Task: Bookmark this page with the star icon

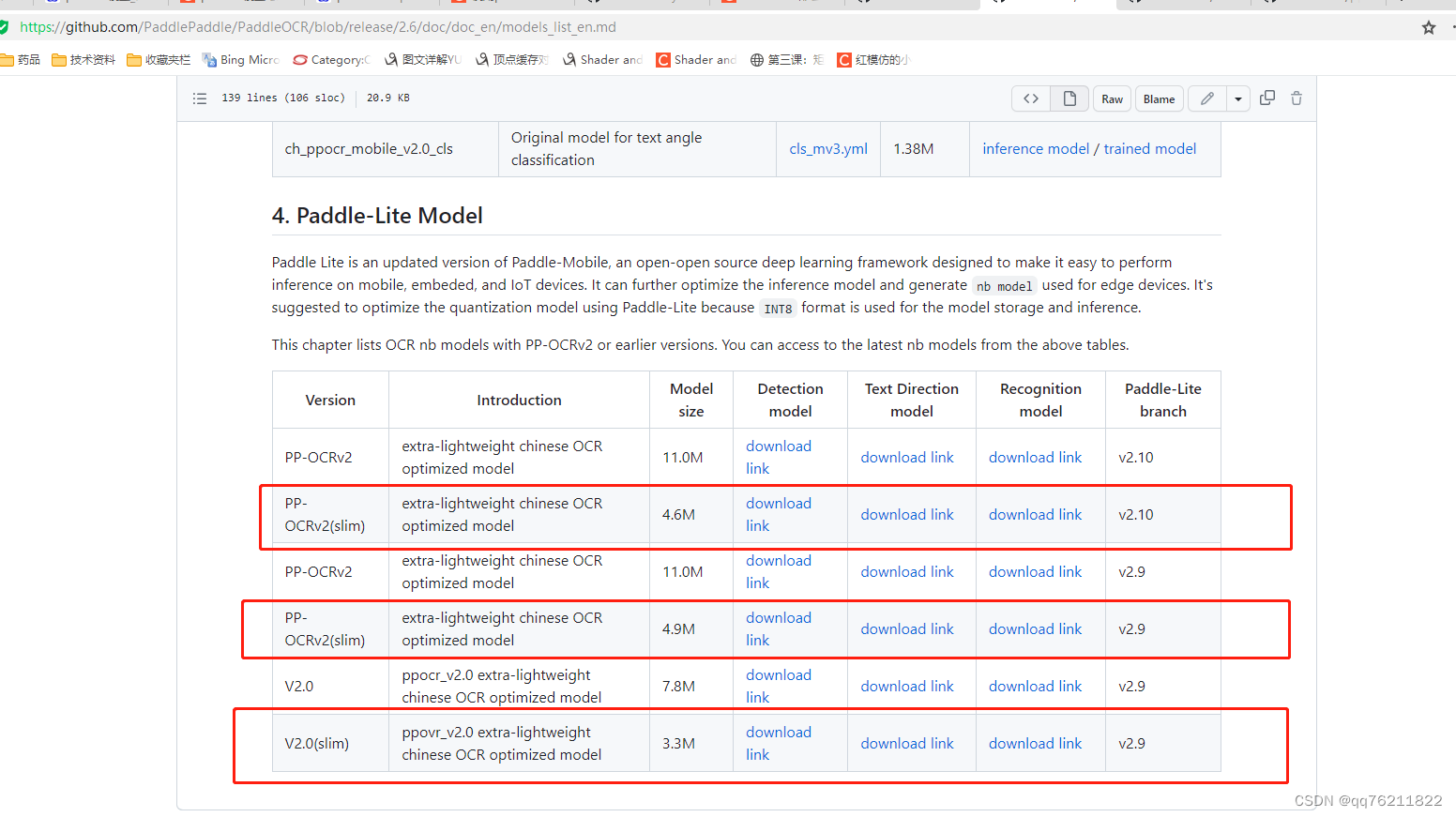Action: (1429, 28)
